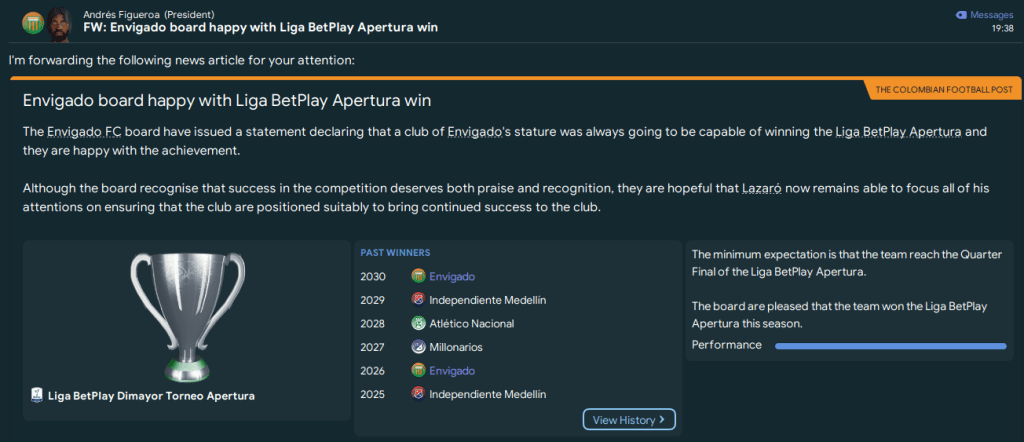Click Andrés Figueroa's portrait avatar
1024x442 pixels.
(61, 21)
